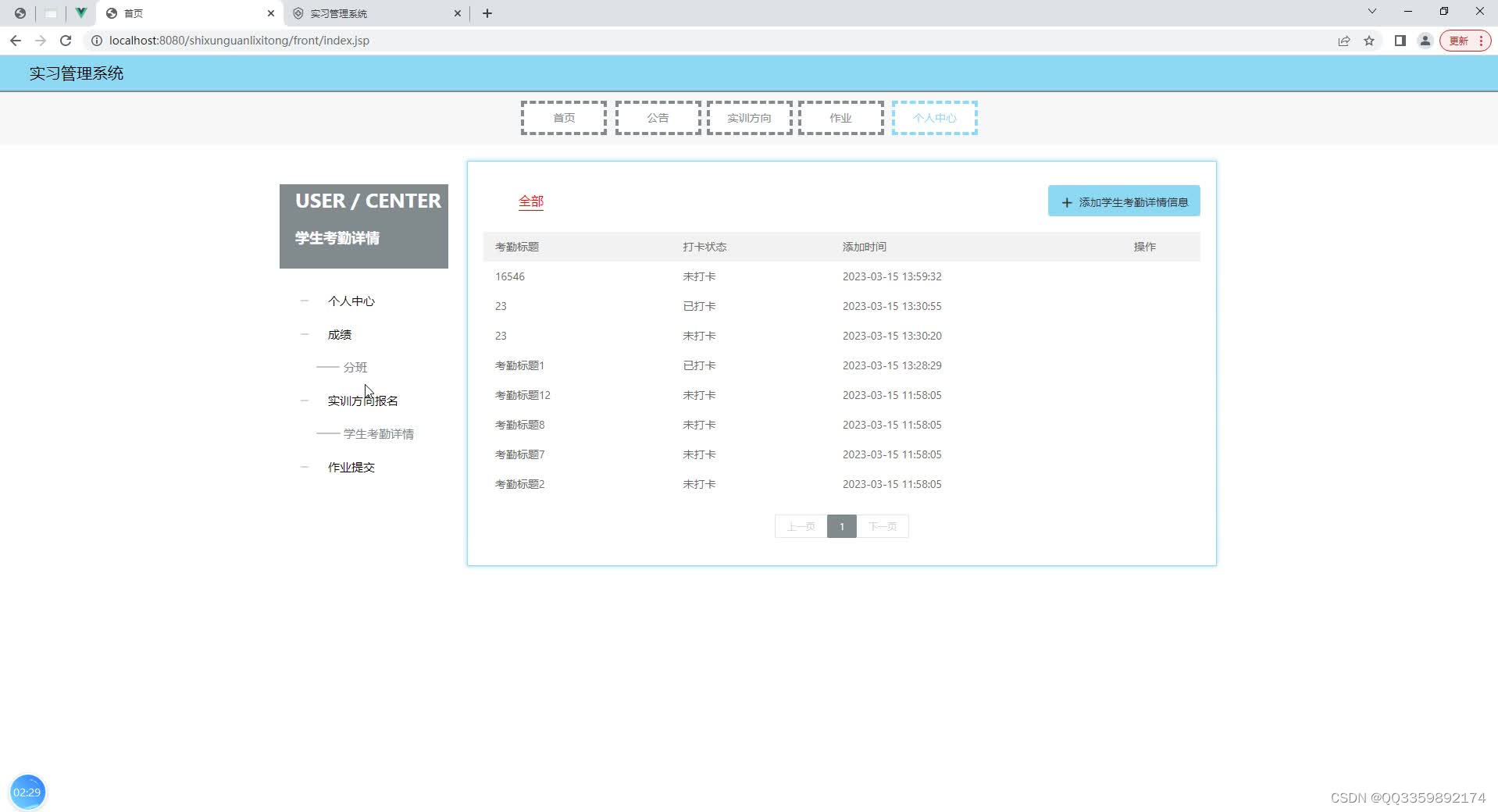This screenshot has height=812, width=1498.
Task: Click the row titled 考勤标题1
Action: [841, 365]
